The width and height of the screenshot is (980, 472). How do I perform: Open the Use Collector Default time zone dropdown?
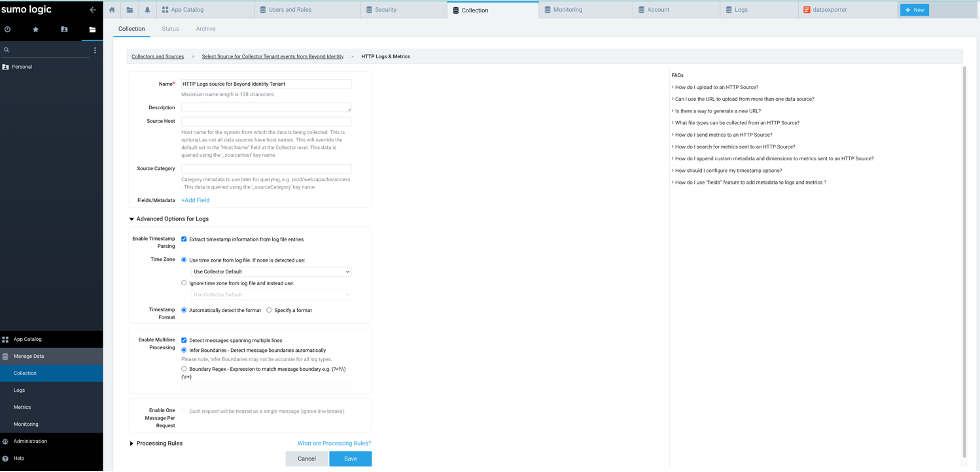point(270,271)
